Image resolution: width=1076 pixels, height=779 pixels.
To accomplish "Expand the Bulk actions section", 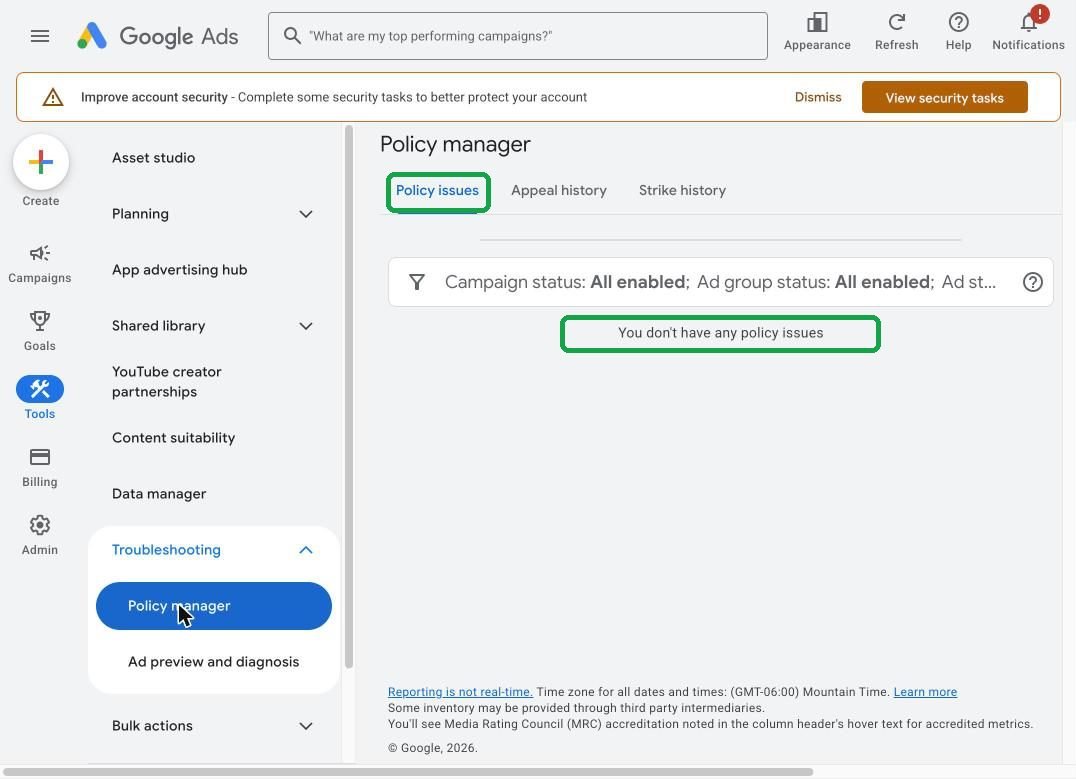I will coord(213,725).
